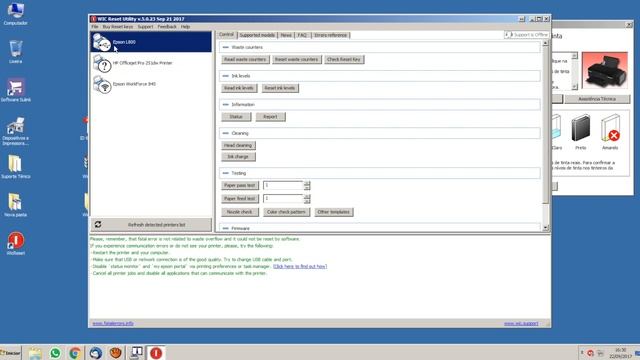Open WicReset desktop shortcut
The height and width of the screenshot is (360, 640).
(16, 243)
